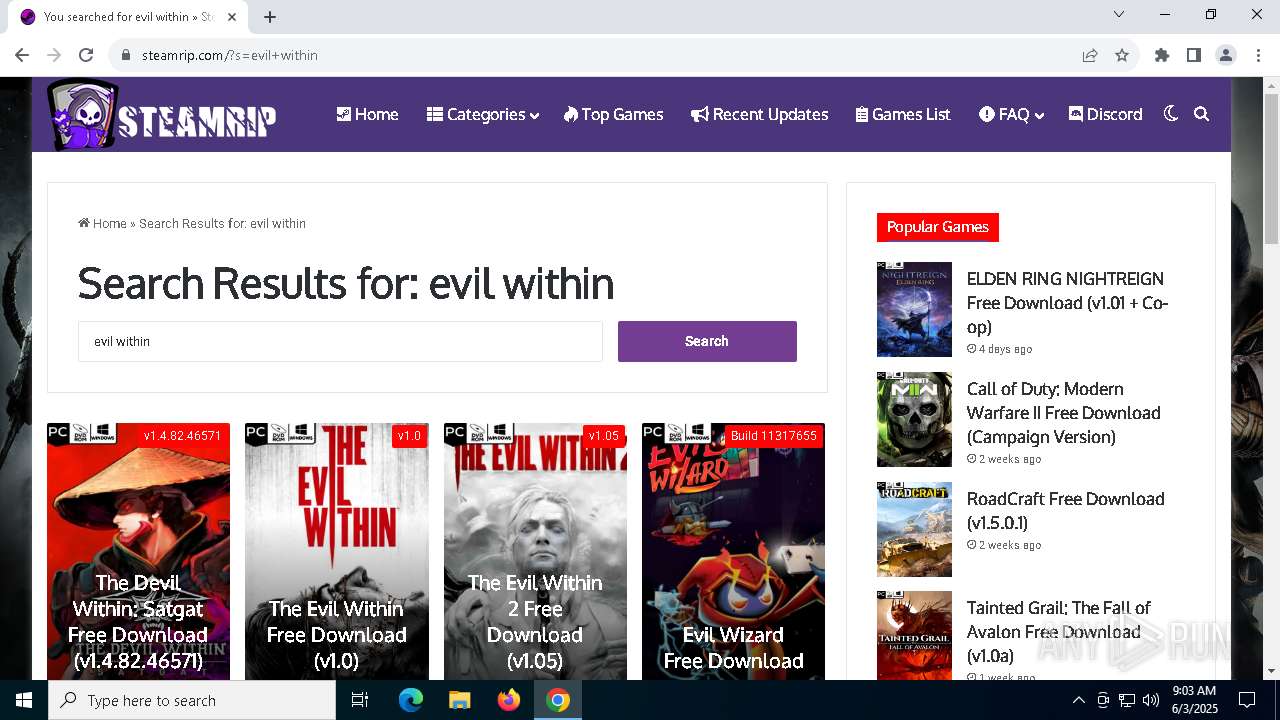Open the Discord link
This screenshot has width=1280, height=720.
coord(1105,114)
